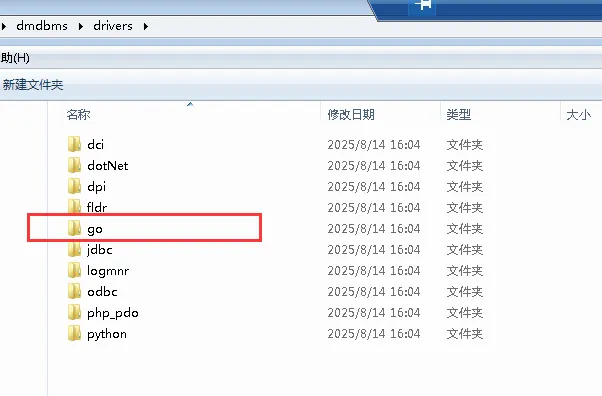Viewport: 602px width, 396px height.
Task: Click the 文件夹 type of jdbc row
Action: pyautogui.click(x=465, y=250)
